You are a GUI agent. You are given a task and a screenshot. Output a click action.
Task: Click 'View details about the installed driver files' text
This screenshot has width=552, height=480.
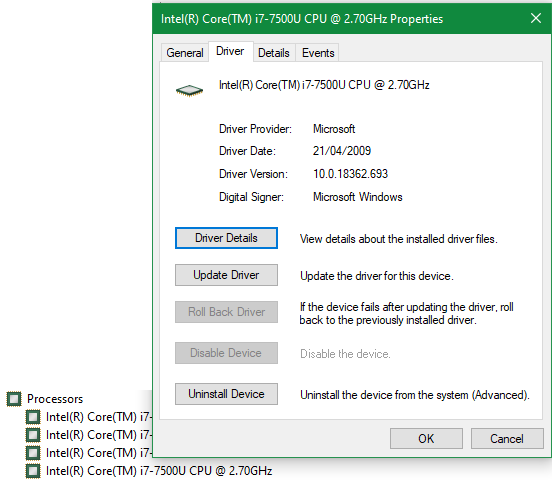[x=399, y=239]
